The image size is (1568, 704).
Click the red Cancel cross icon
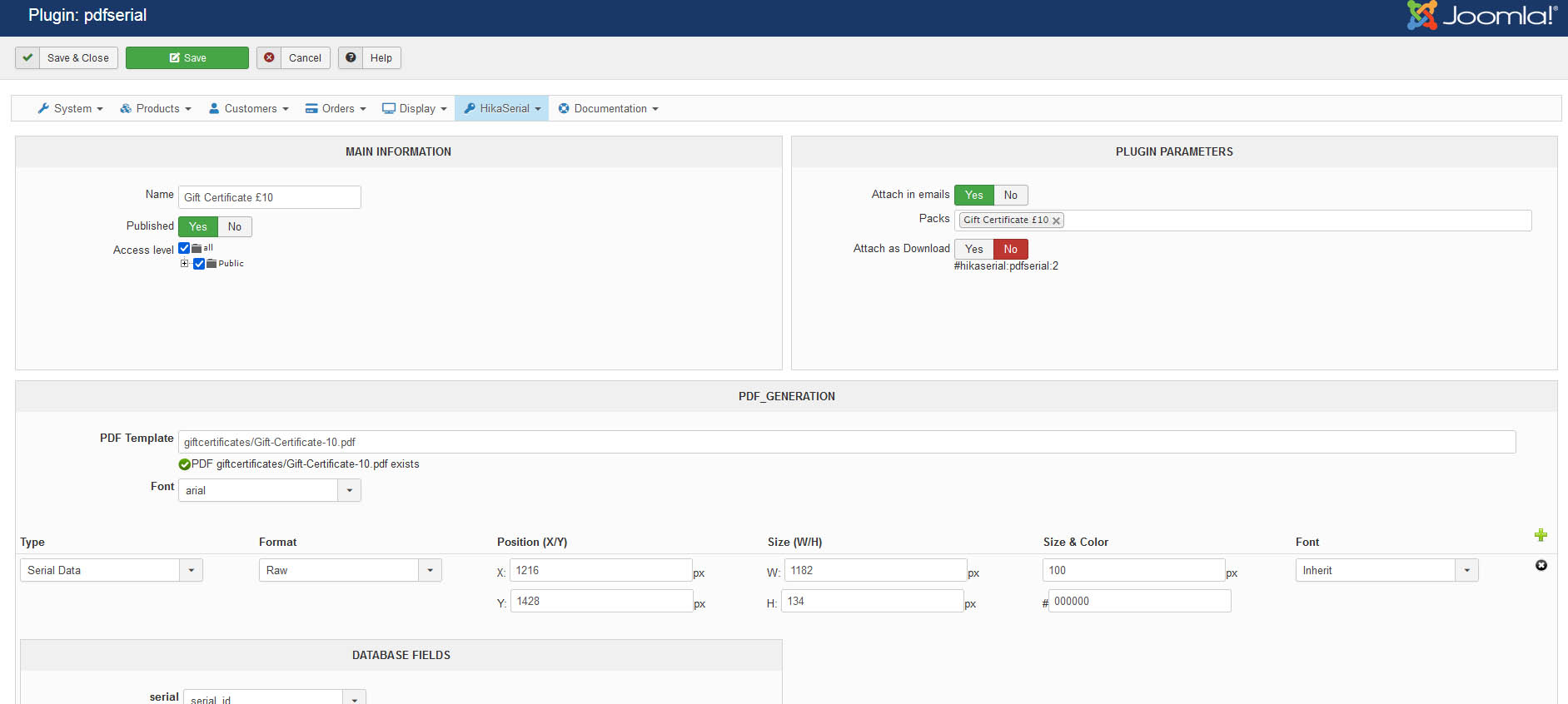(x=269, y=57)
